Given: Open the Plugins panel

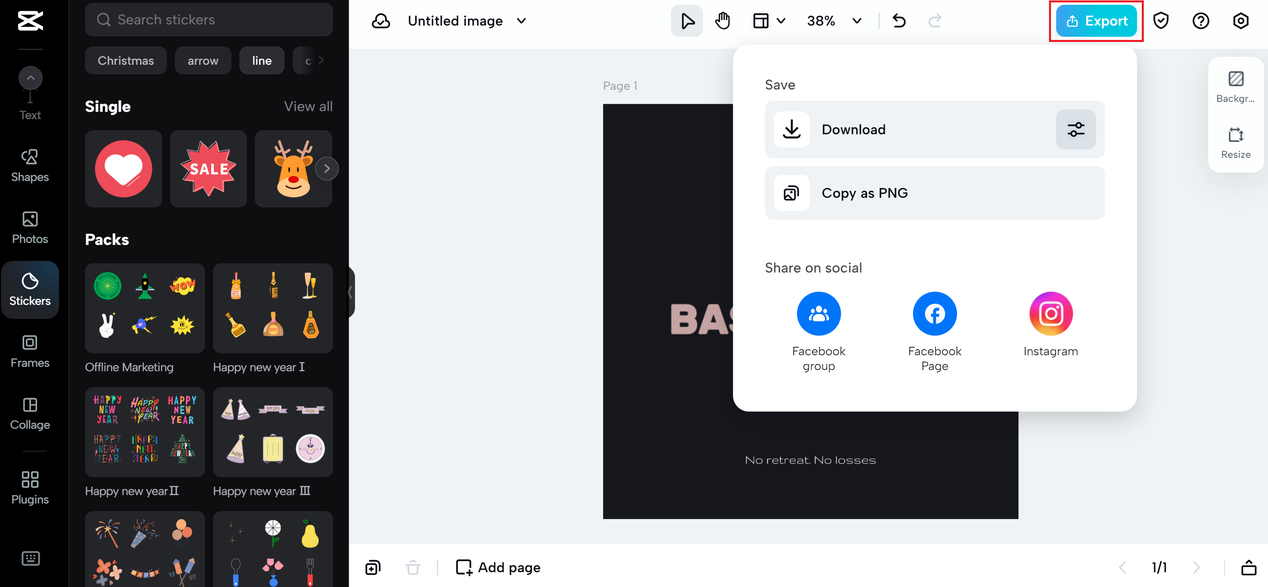Looking at the screenshot, I should coord(30,488).
